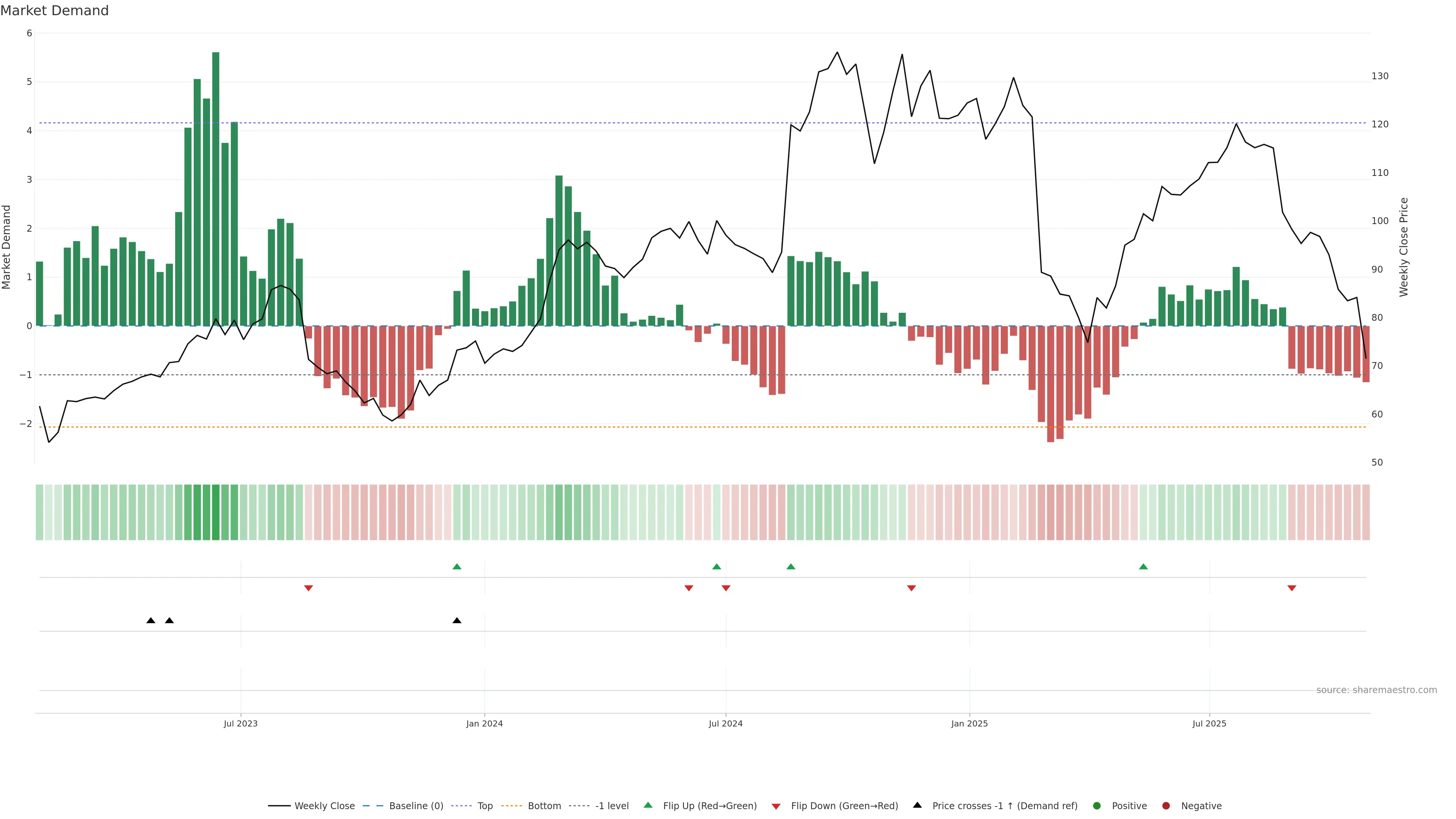
Task: Click the red flip-down marker after Jul 2023
Action: coord(309,588)
